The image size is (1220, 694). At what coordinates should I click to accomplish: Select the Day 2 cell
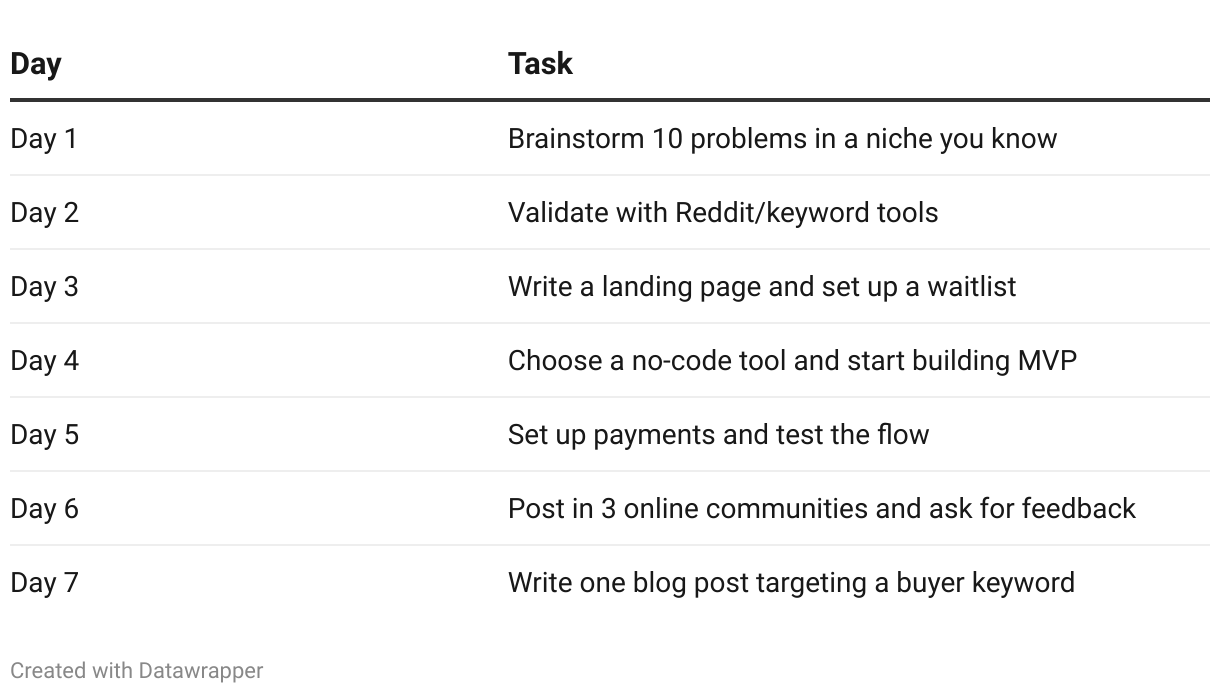point(44,212)
